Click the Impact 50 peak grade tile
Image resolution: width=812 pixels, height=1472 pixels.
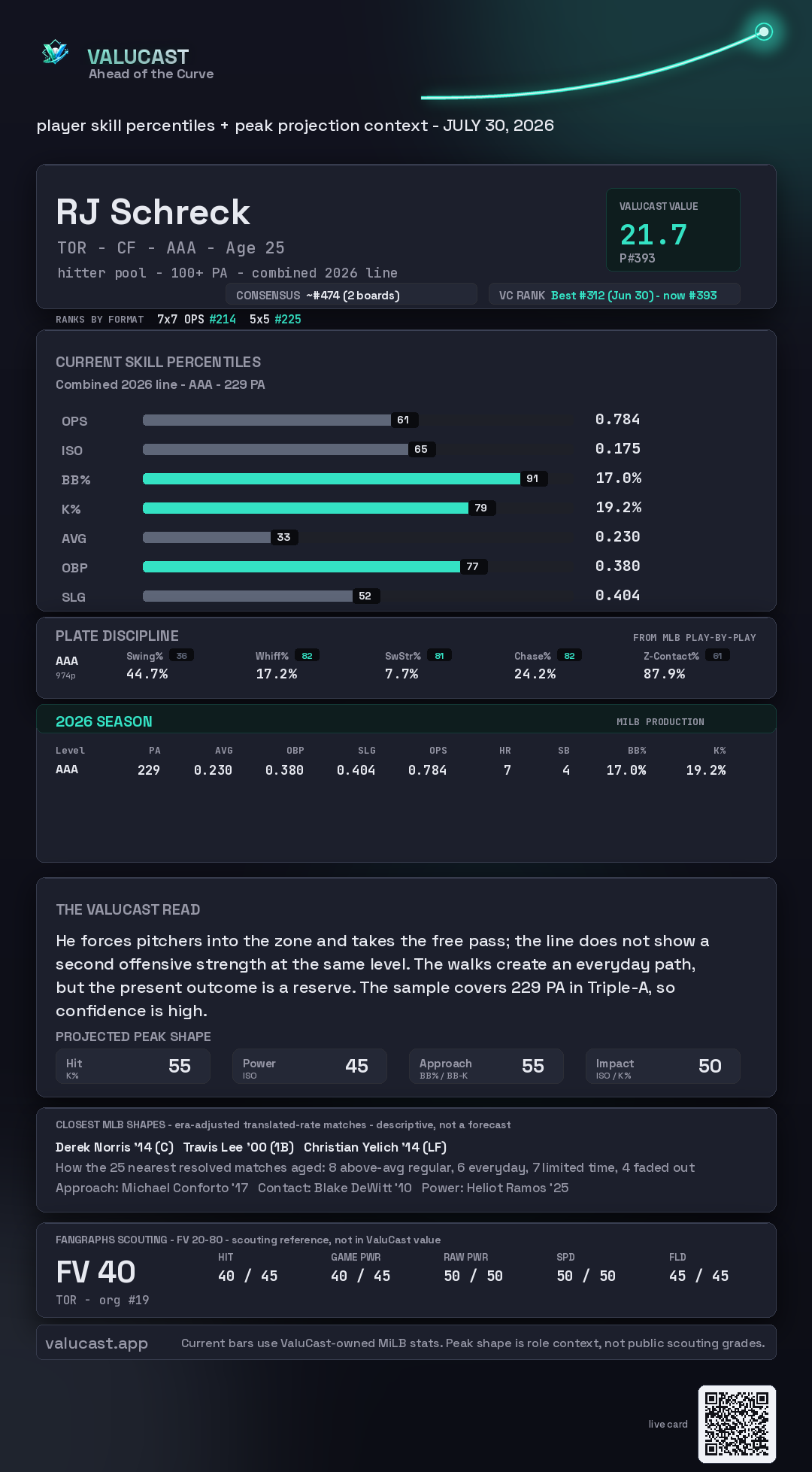point(663,1067)
